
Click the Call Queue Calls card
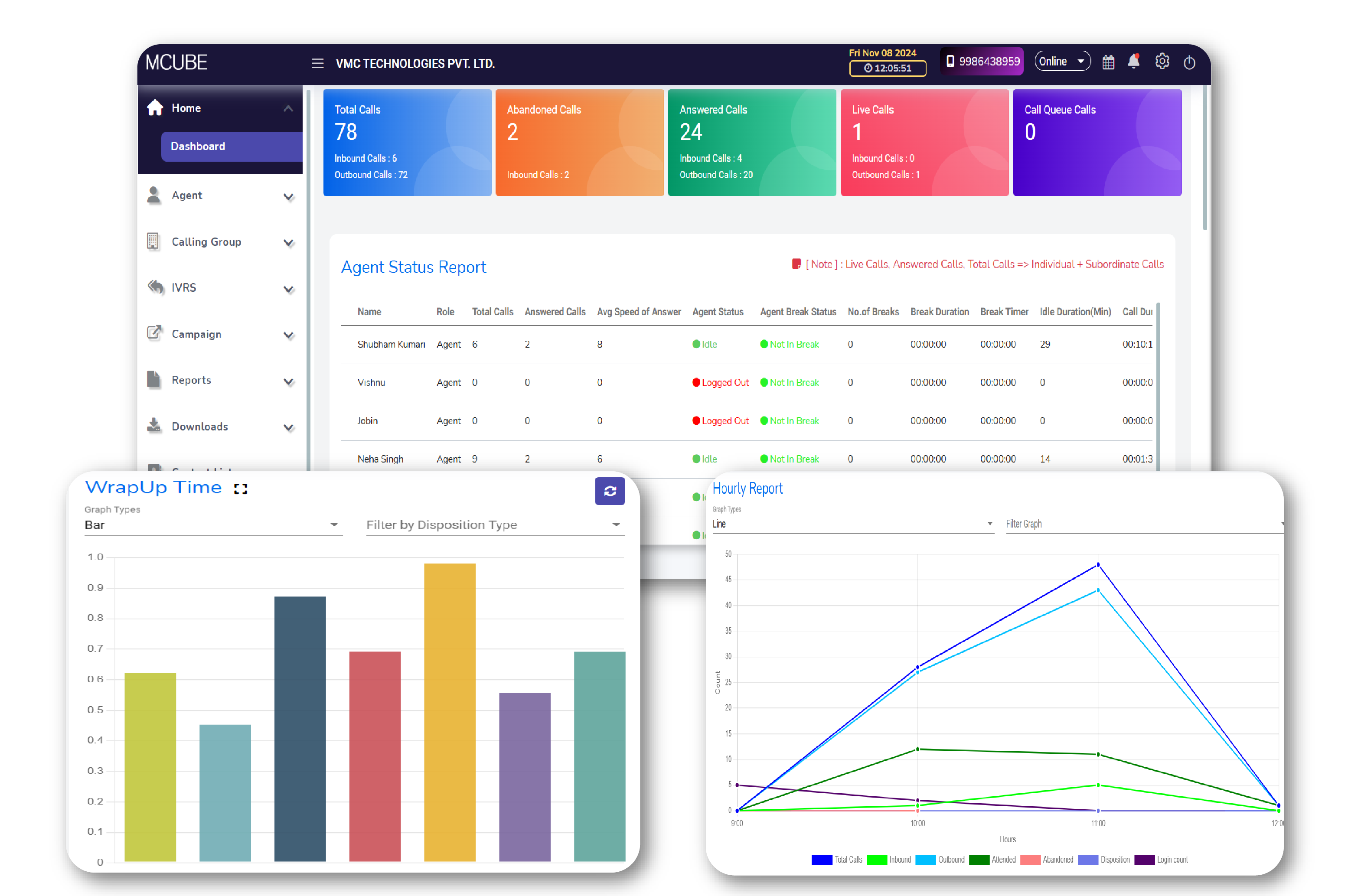point(1097,142)
